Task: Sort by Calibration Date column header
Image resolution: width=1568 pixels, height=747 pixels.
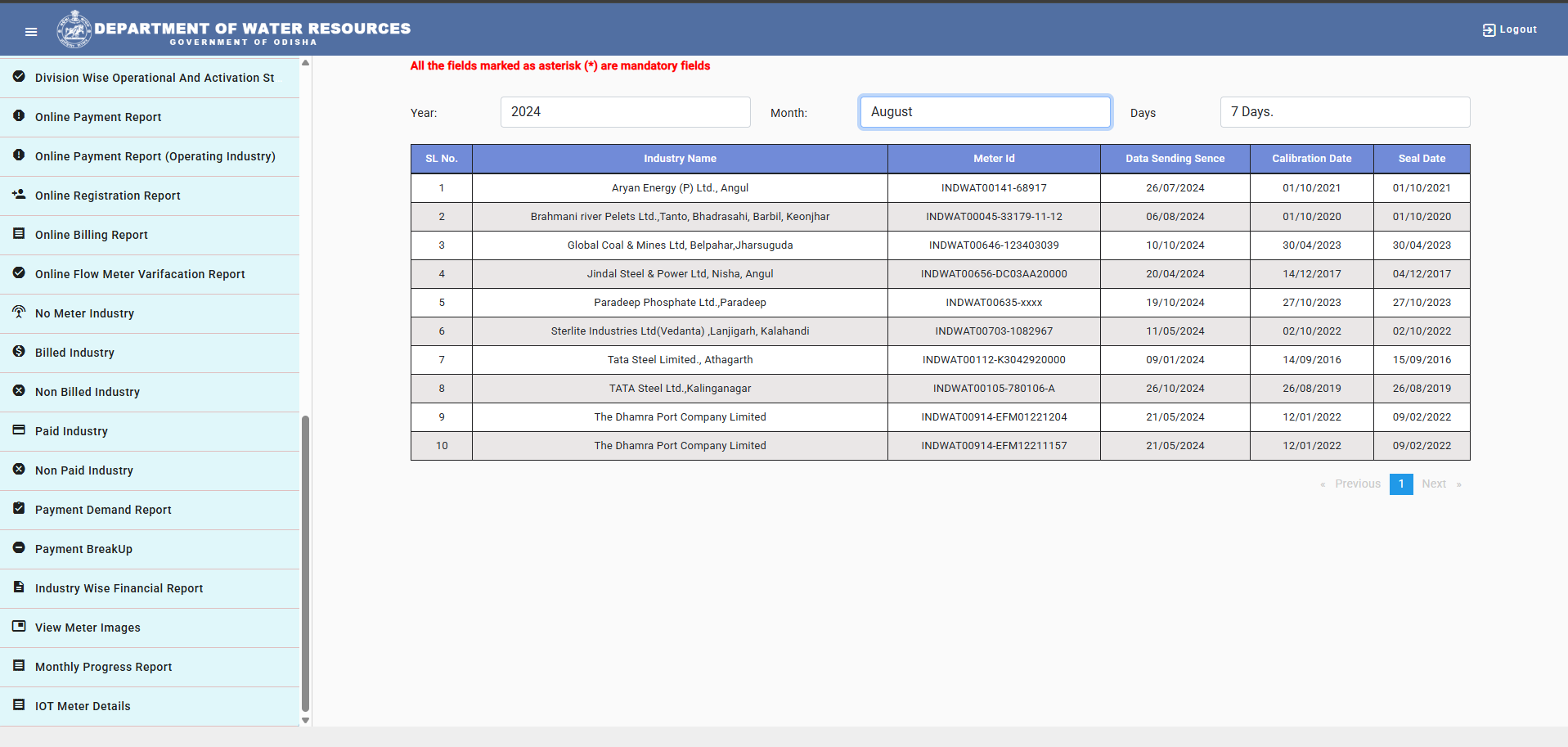Action: (x=1311, y=159)
